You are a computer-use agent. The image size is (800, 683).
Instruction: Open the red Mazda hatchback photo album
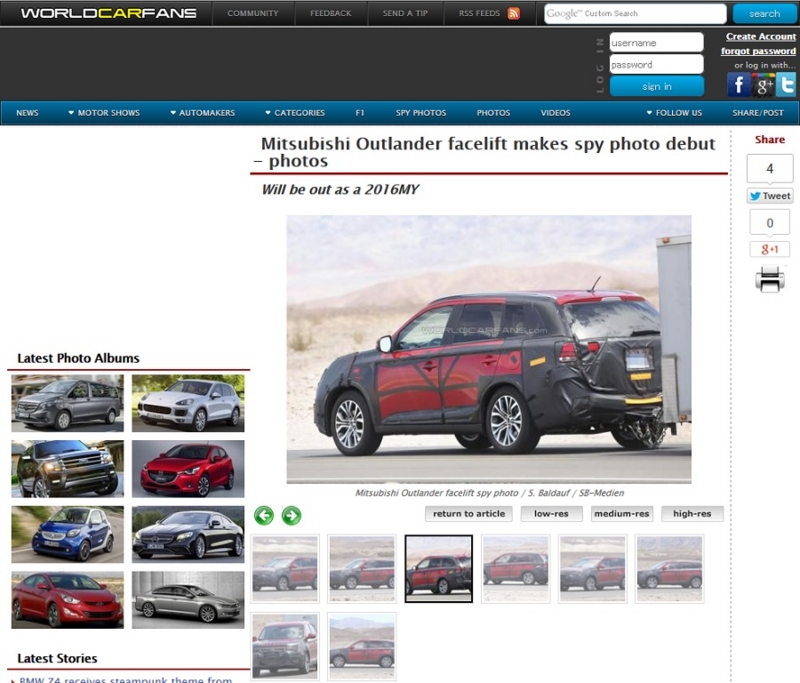coord(188,469)
